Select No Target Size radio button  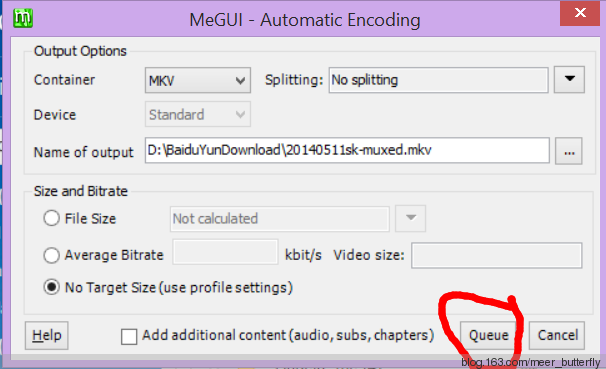51,287
